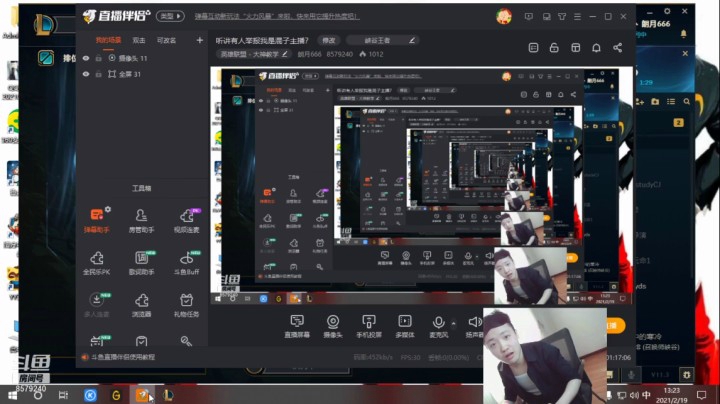Open the 类型 dropdown beside the logo
720x404 pixels.
pyautogui.click(x=170, y=16)
